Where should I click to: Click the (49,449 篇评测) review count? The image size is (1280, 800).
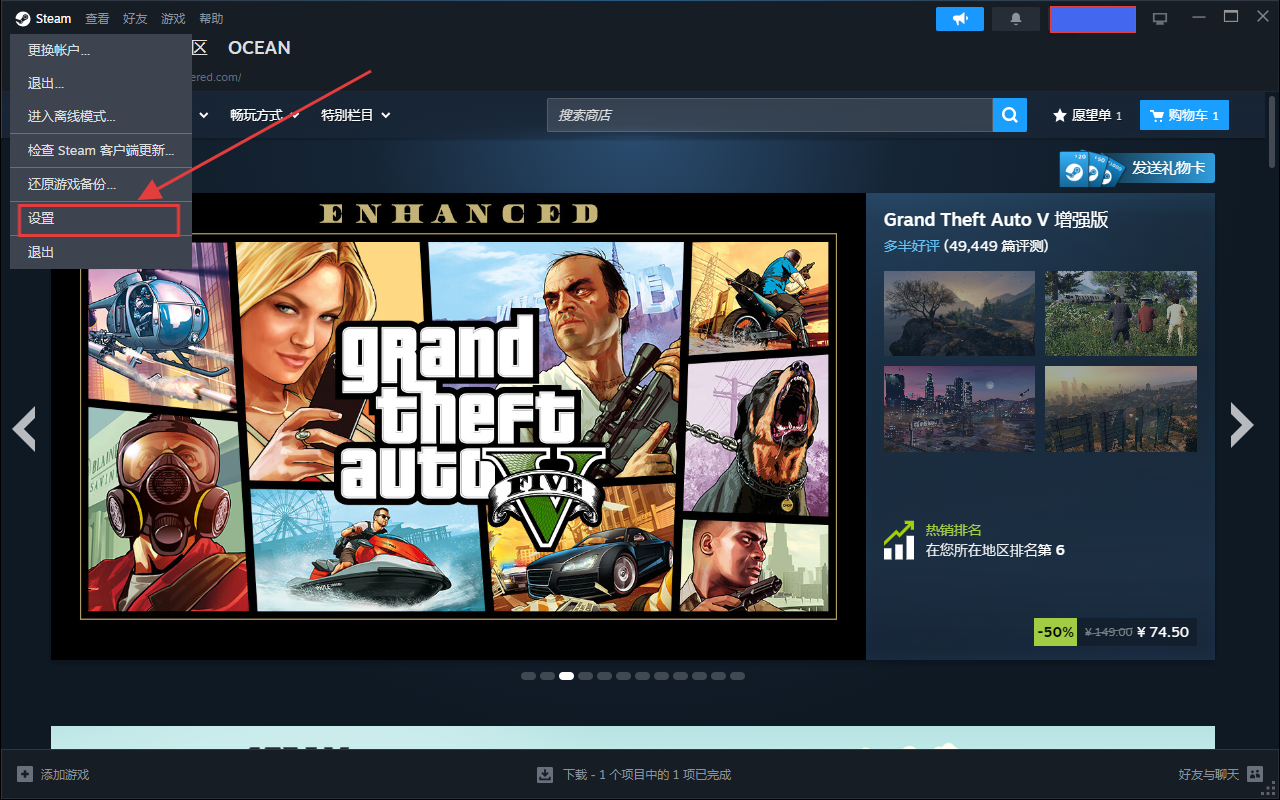[996, 246]
